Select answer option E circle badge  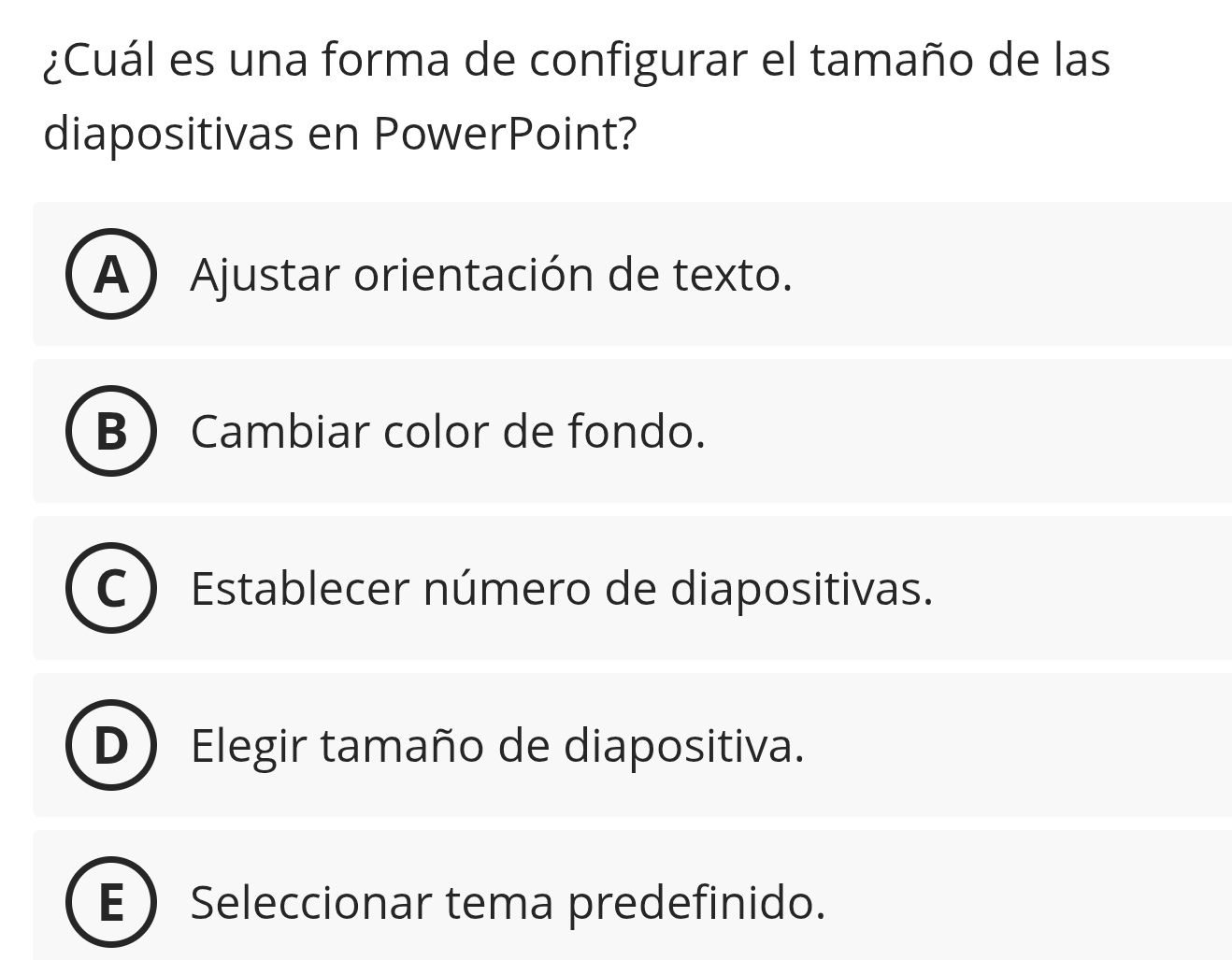[111, 903]
